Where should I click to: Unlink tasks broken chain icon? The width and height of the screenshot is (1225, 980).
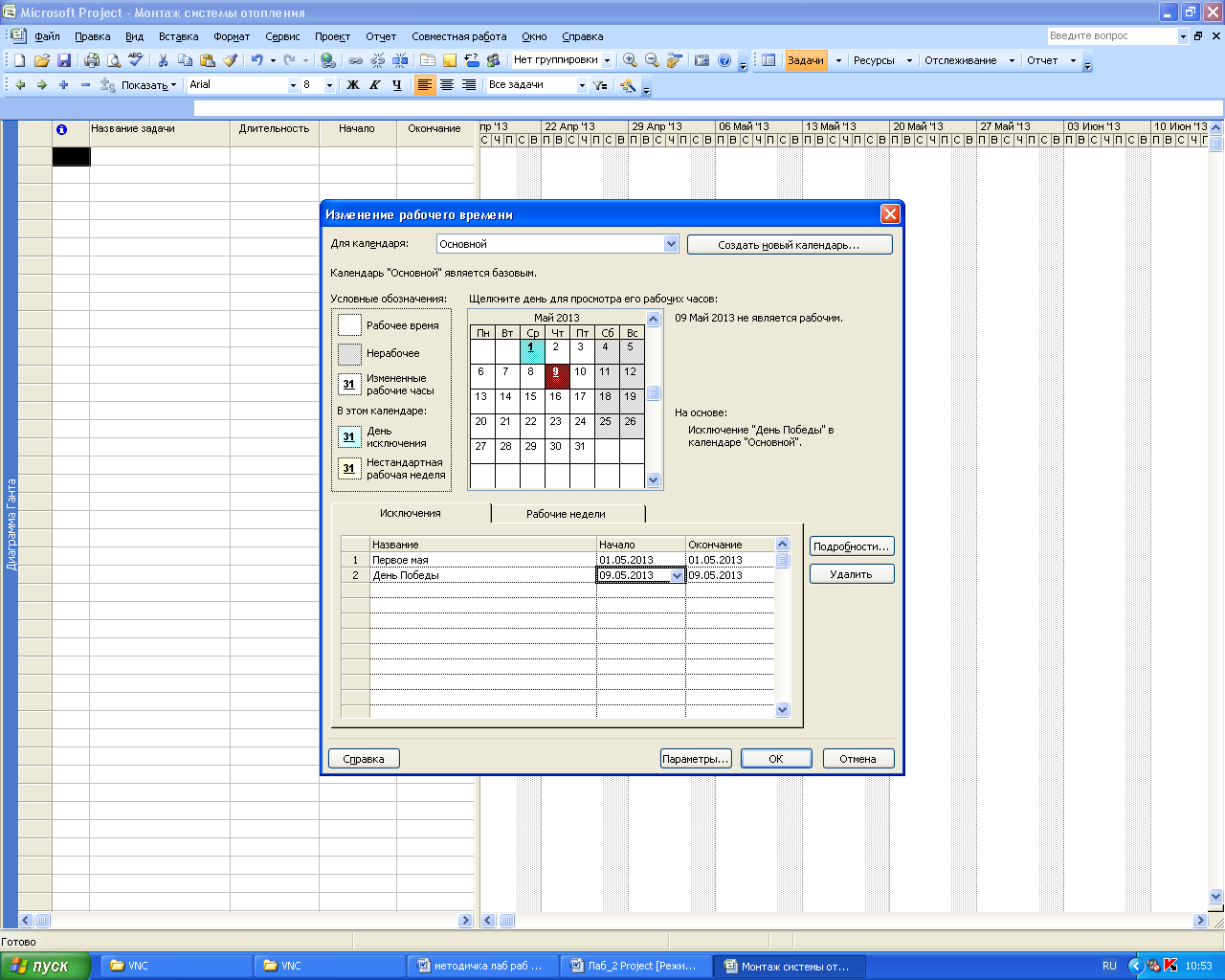(378, 60)
